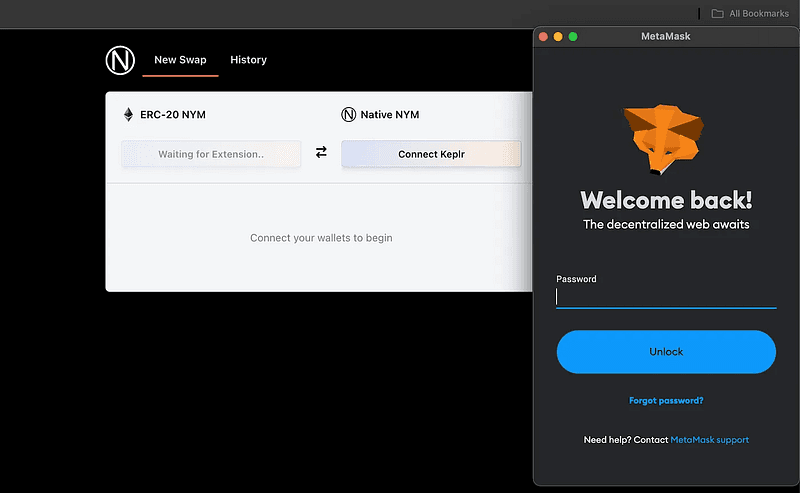Image resolution: width=800 pixels, height=493 pixels.
Task: Click the Native NYM label
Action: (393, 115)
